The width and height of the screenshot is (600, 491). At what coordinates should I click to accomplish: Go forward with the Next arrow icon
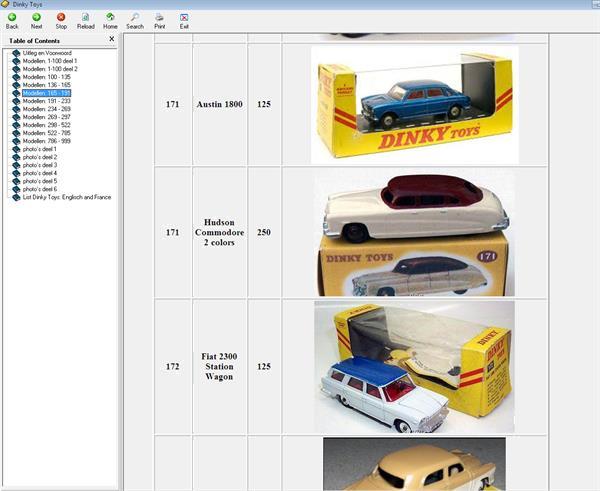pyautogui.click(x=36, y=17)
